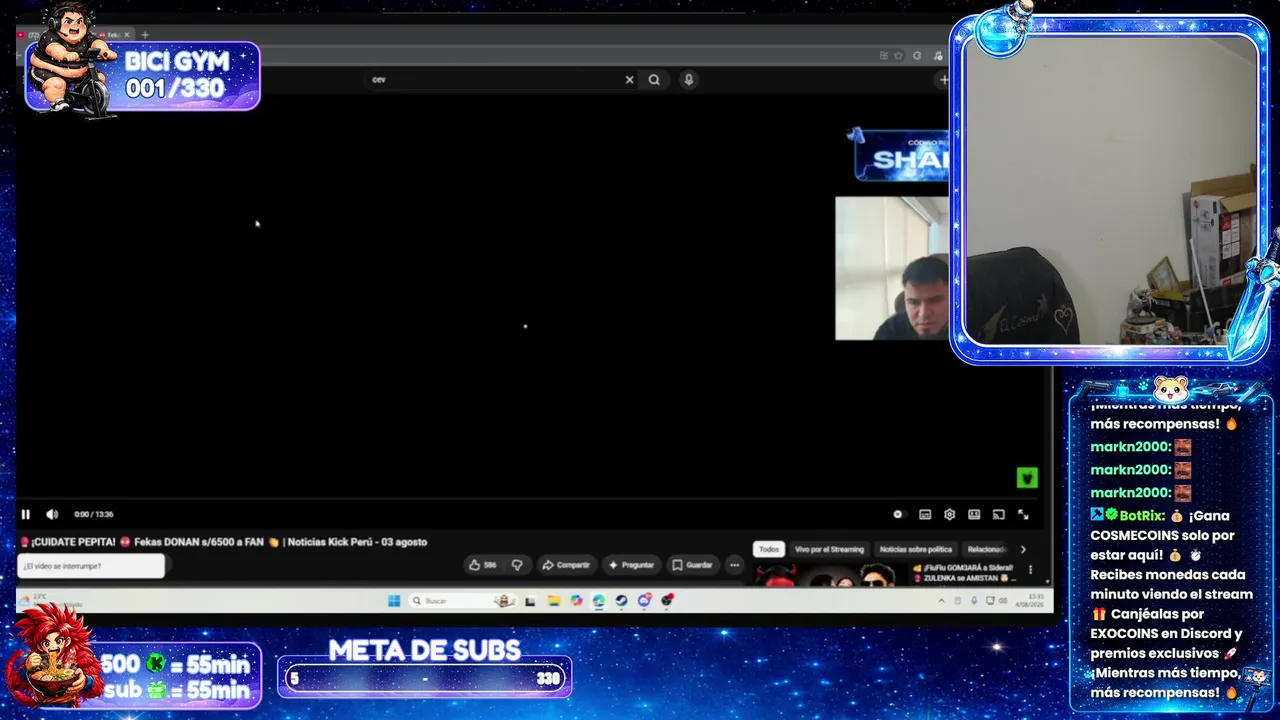
Task: Click the ¿El video se interrumpe? popup
Action: click(91, 566)
